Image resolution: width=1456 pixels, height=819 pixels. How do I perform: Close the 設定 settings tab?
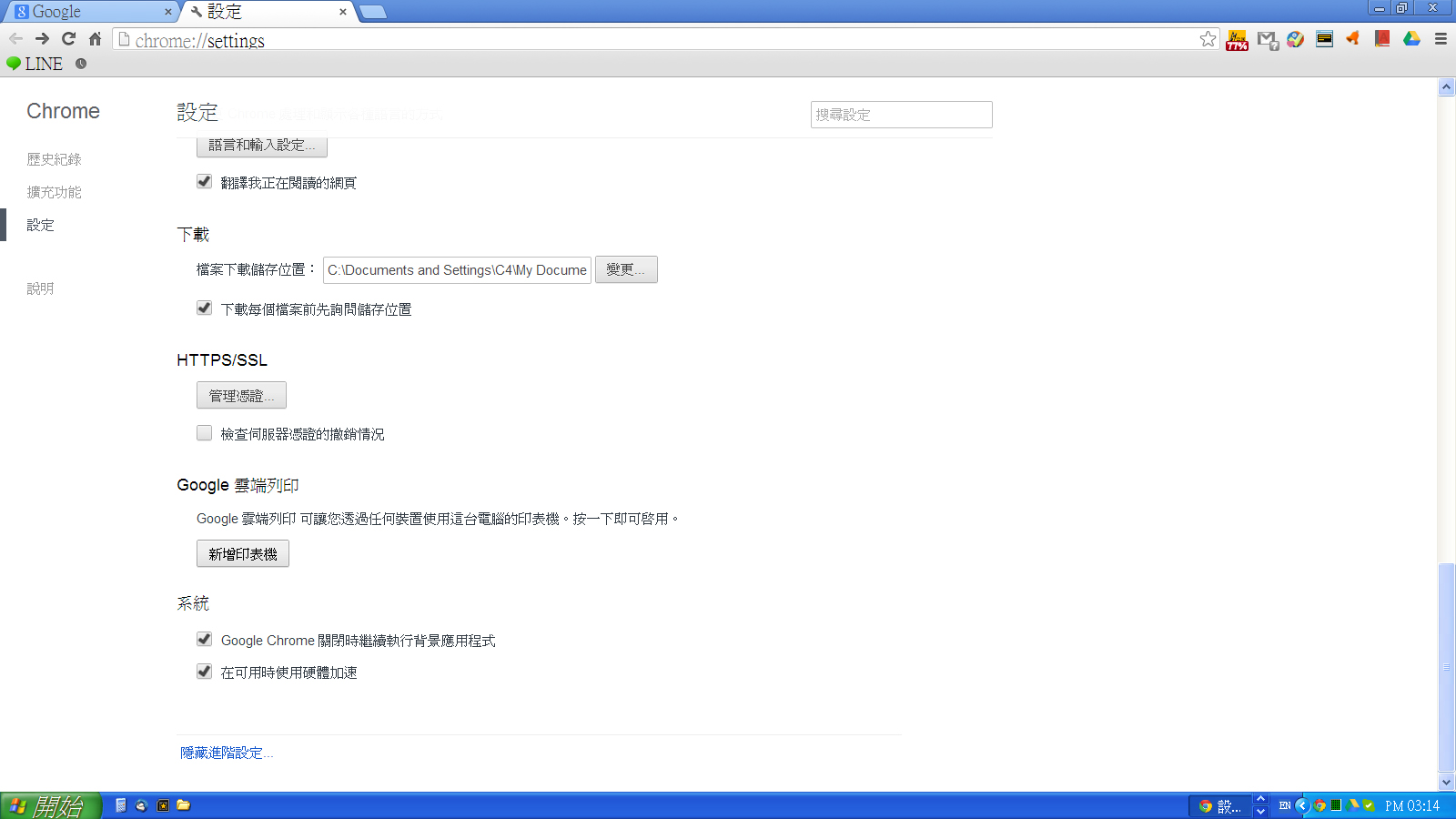pyautogui.click(x=342, y=12)
